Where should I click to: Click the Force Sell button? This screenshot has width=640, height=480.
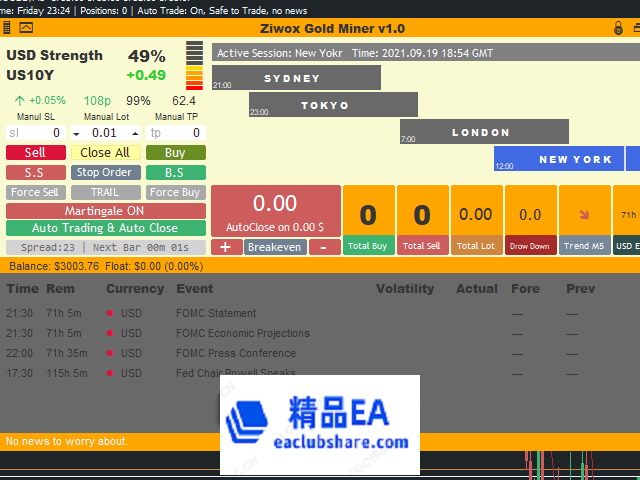pos(36,192)
